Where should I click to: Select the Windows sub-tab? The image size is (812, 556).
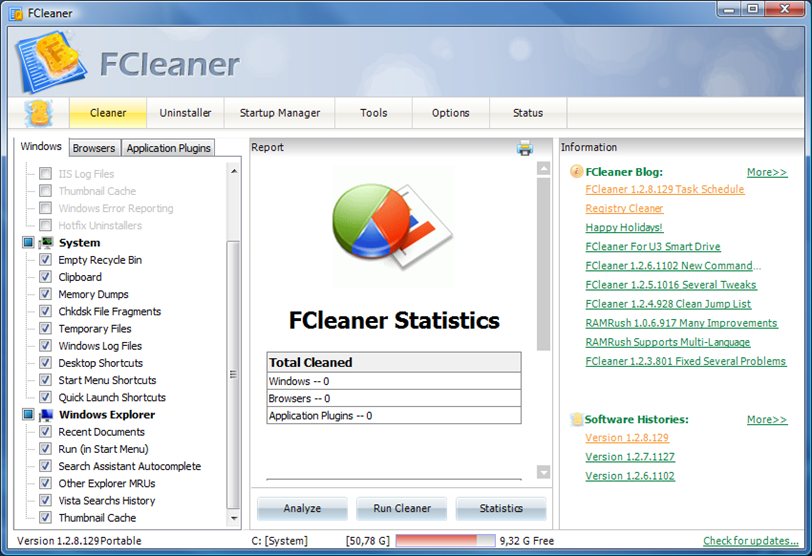[41, 147]
